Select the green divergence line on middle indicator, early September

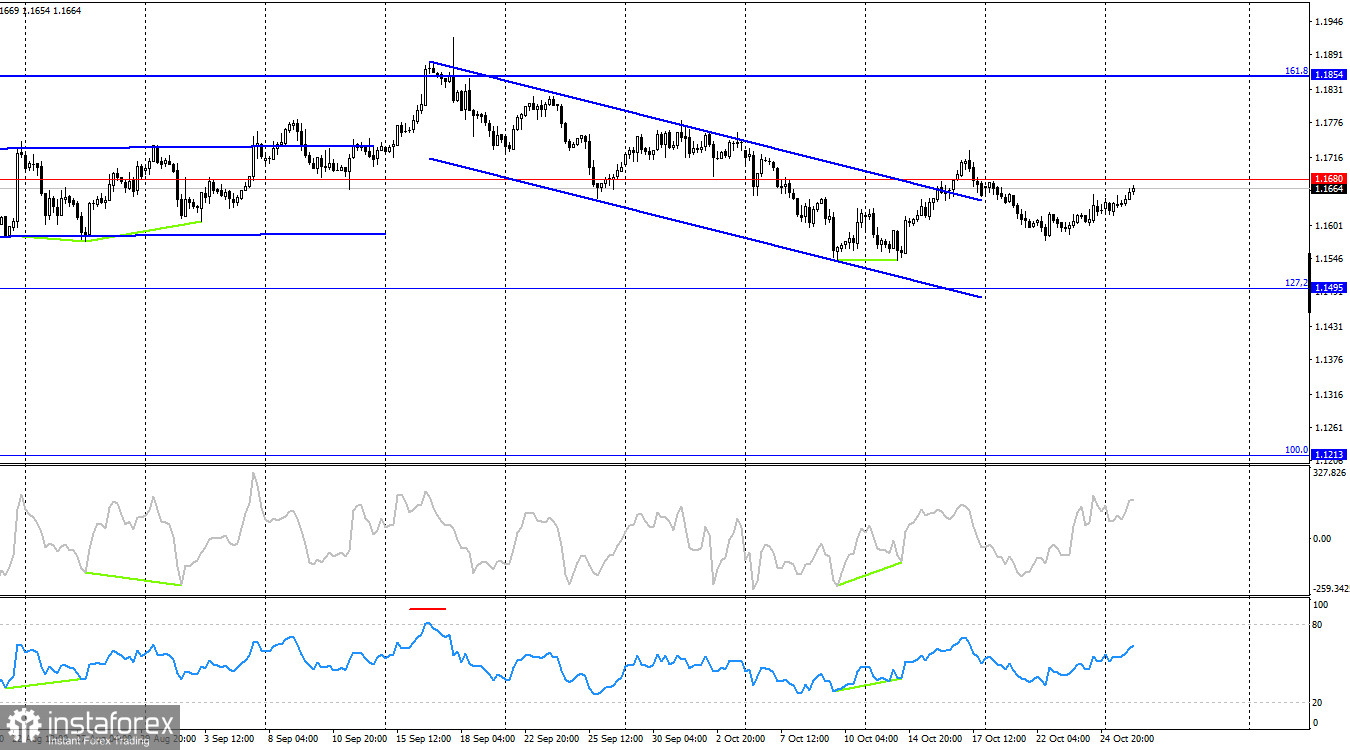tap(133, 578)
